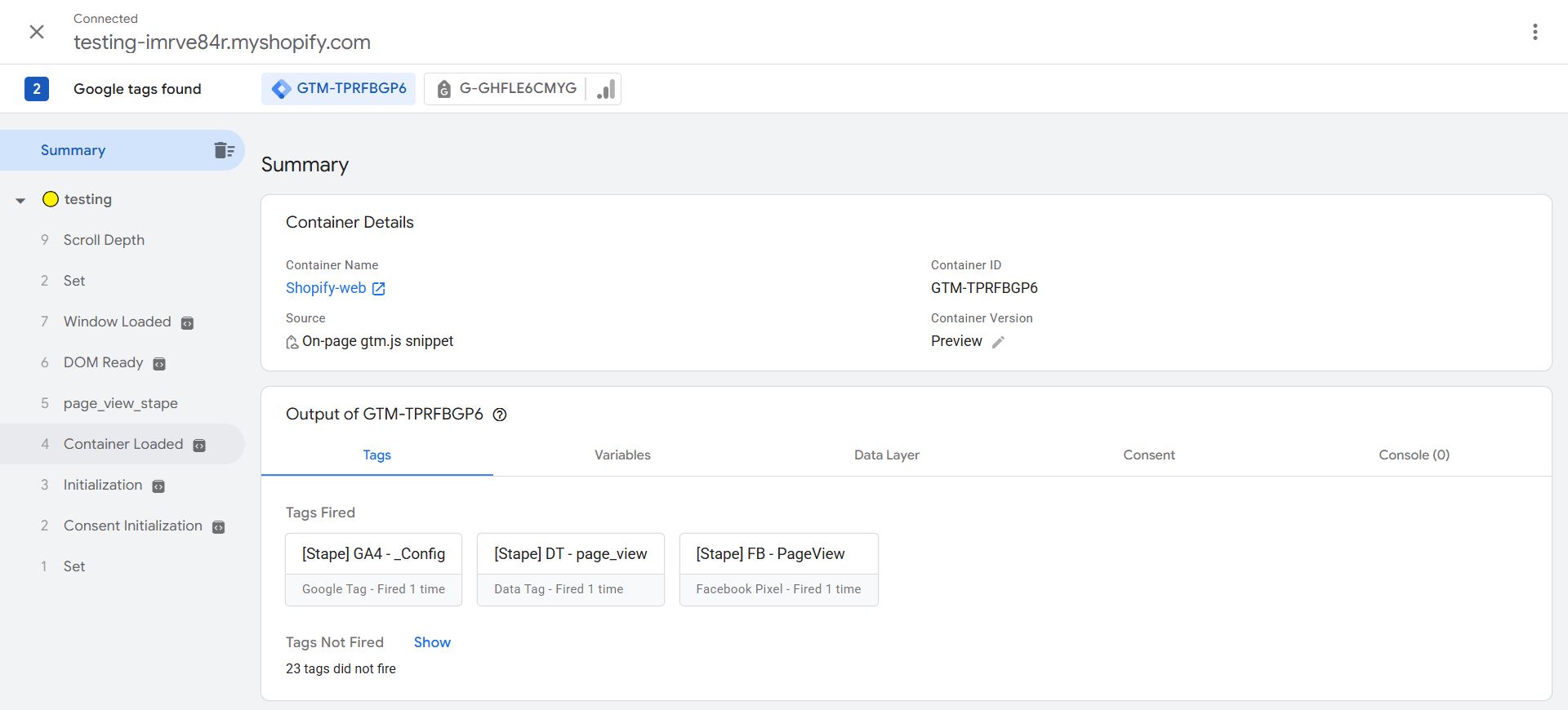This screenshot has height=710, width=1568.
Task: Switch to the Variables tab
Action: click(622, 455)
